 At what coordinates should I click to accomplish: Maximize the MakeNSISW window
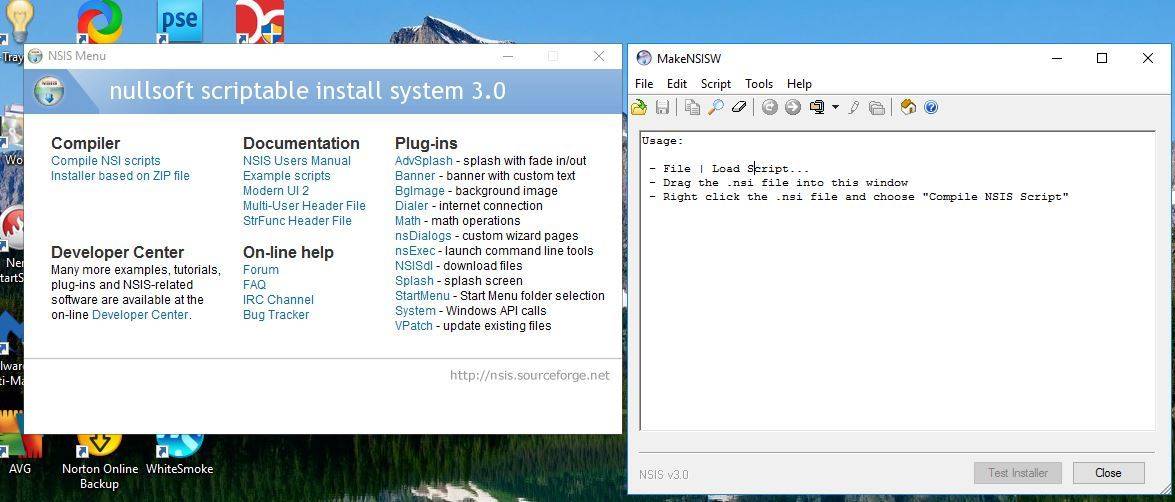pos(1102,58)
